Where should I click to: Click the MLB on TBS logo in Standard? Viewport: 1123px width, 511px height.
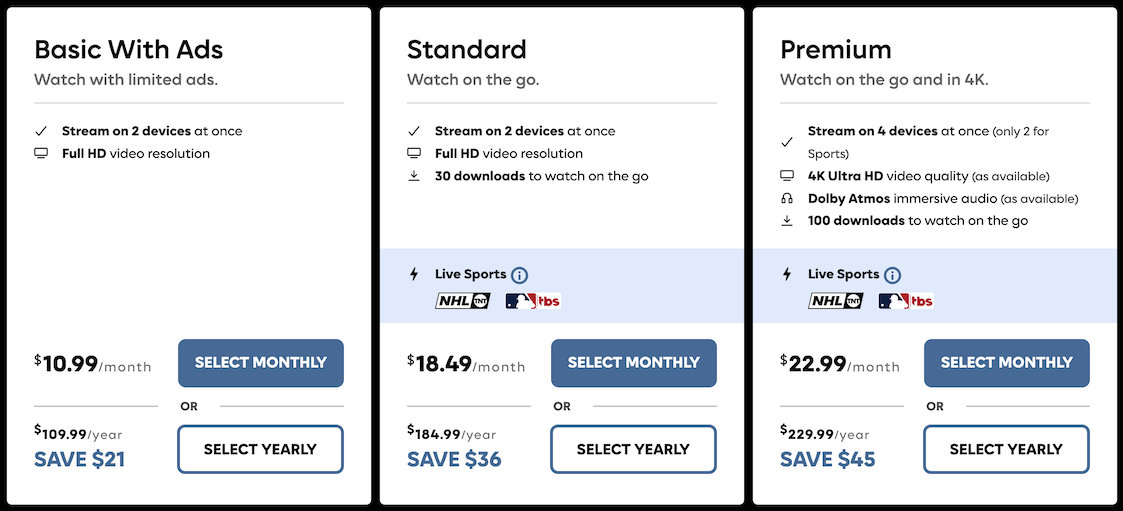(533, 300)
